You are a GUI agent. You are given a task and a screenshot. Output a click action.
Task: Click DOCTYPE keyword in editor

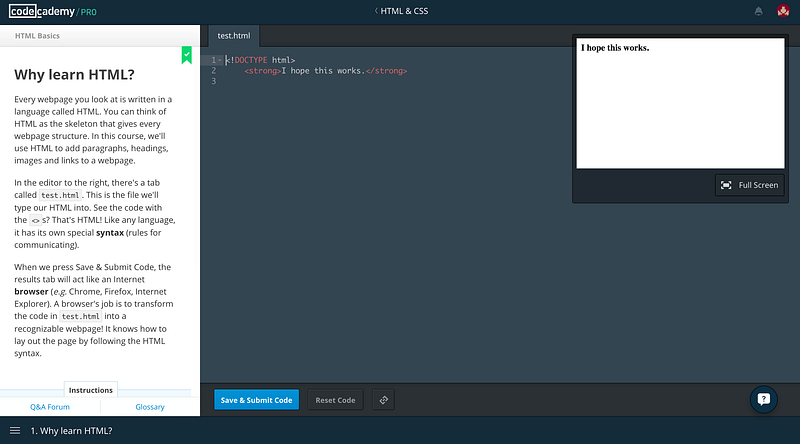(x=251, y=60)
